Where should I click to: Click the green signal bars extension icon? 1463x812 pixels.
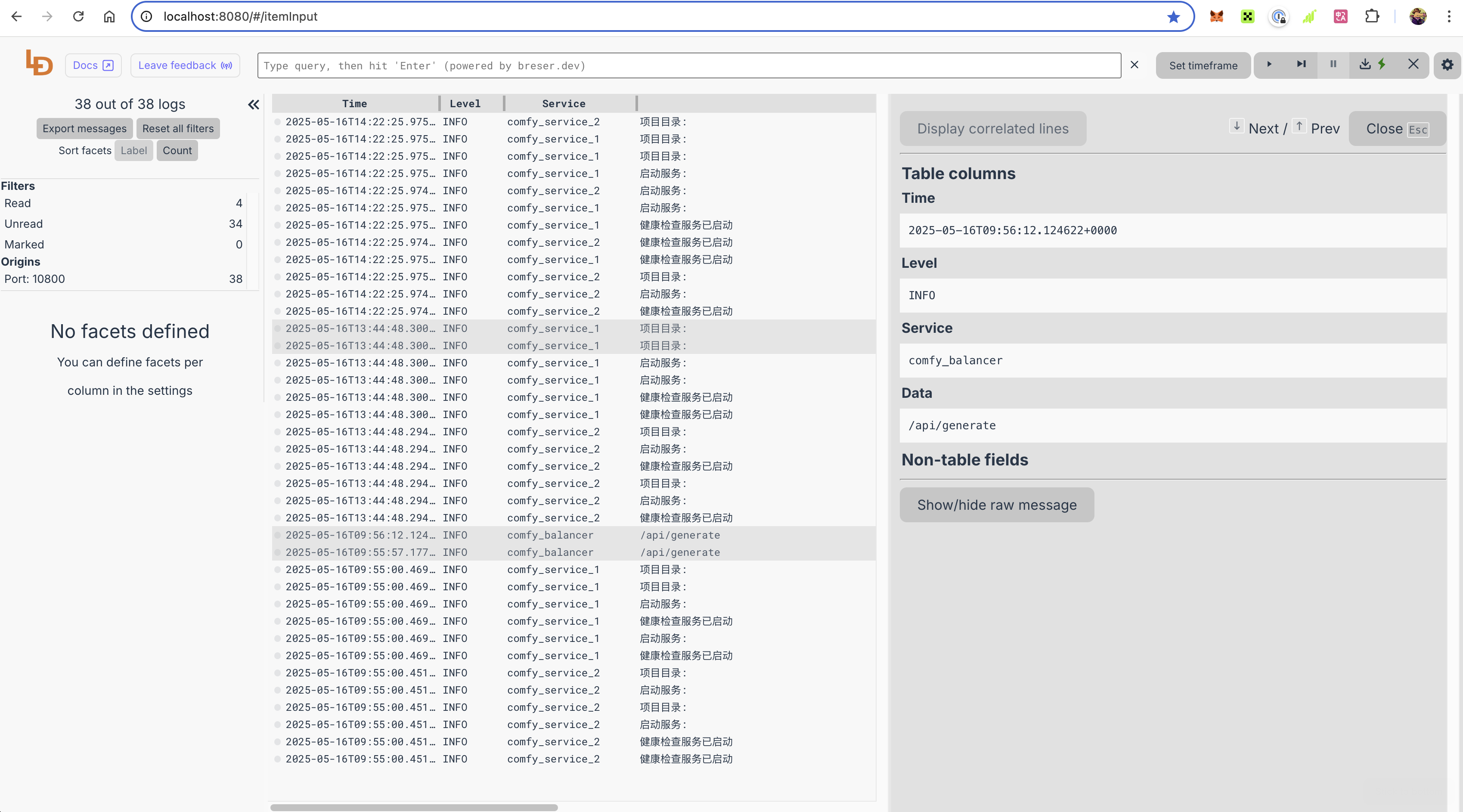tap(1309, 16)
